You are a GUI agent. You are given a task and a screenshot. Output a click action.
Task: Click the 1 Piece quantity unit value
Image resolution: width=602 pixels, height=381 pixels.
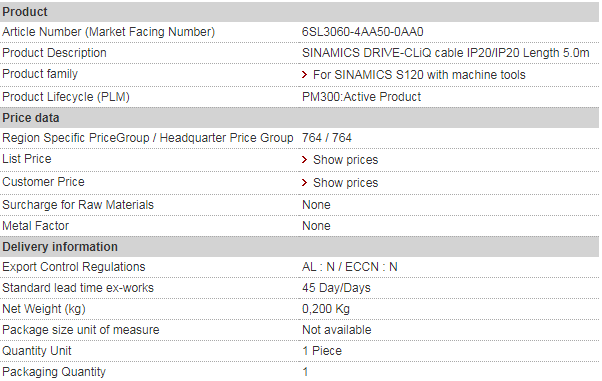pos(322,351)
